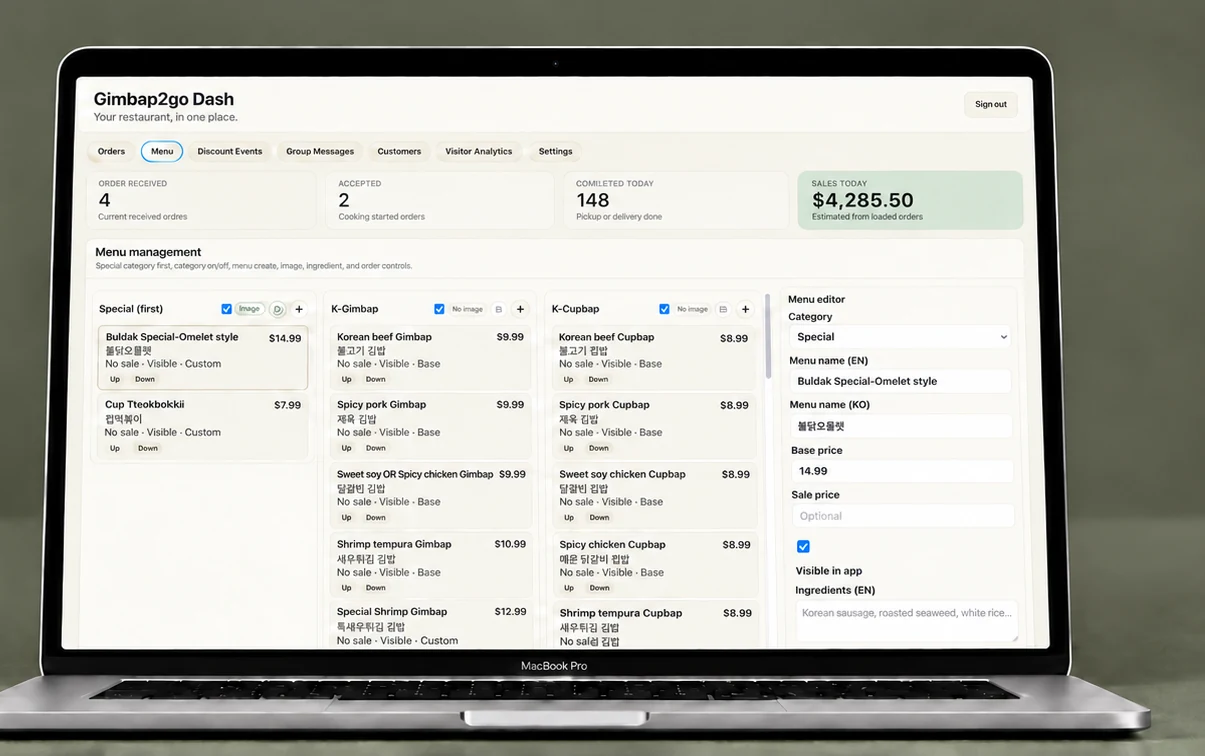Screen dimensions: 1205x756
Task: Open the Settings tab
Action: 556,152
